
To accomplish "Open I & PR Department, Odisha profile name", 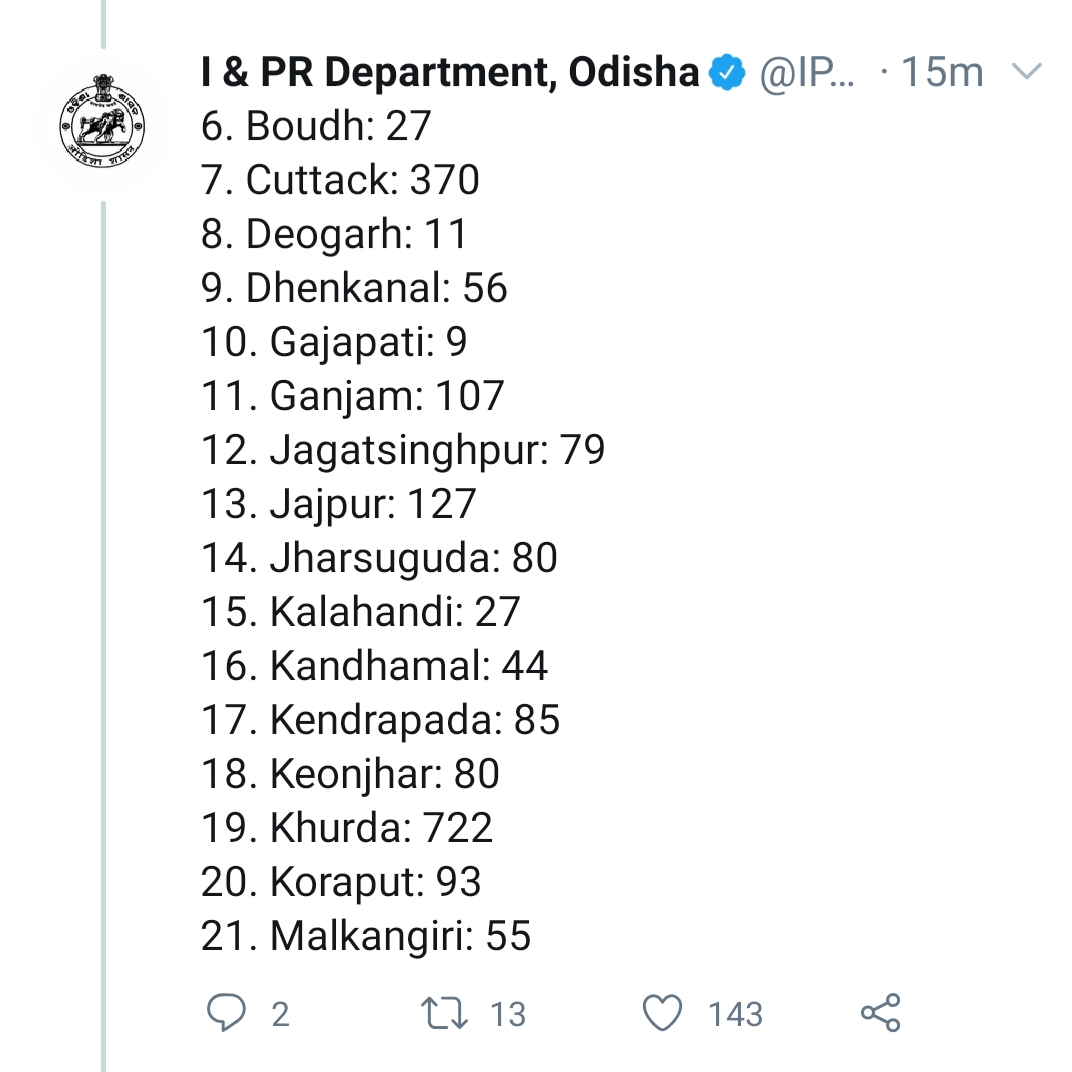I will pos(450,73).
